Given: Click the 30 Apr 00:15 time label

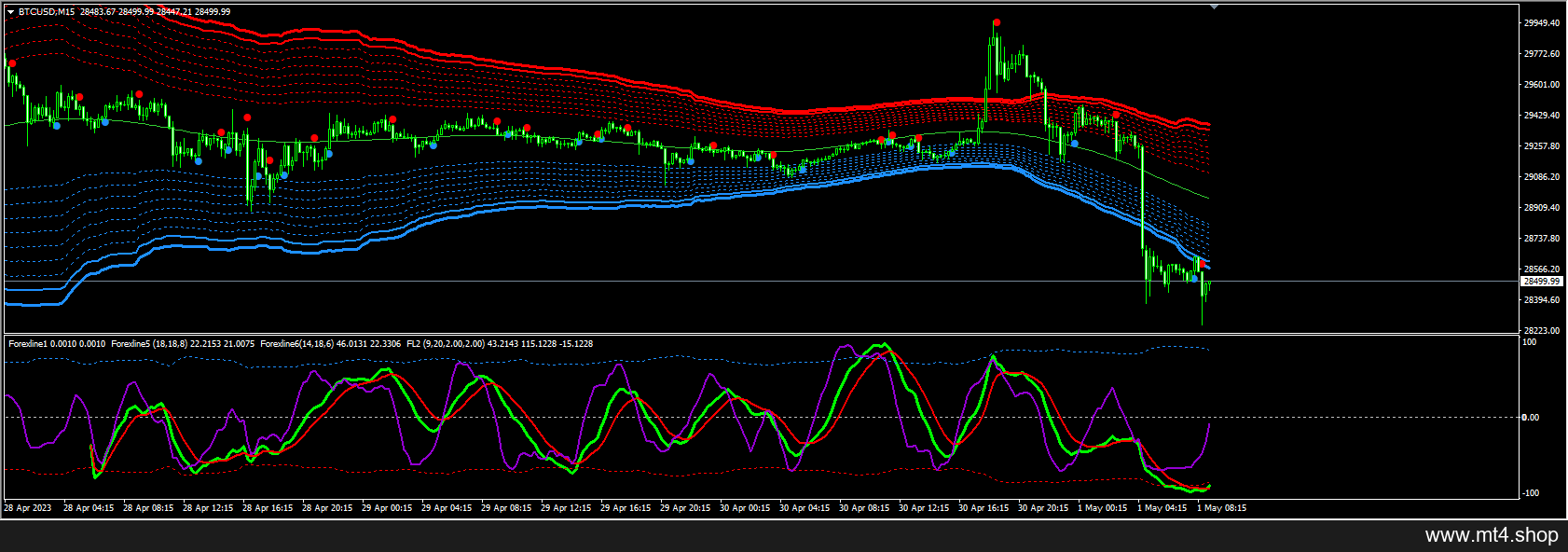Looking at the screenshot, I should [745, 508].
